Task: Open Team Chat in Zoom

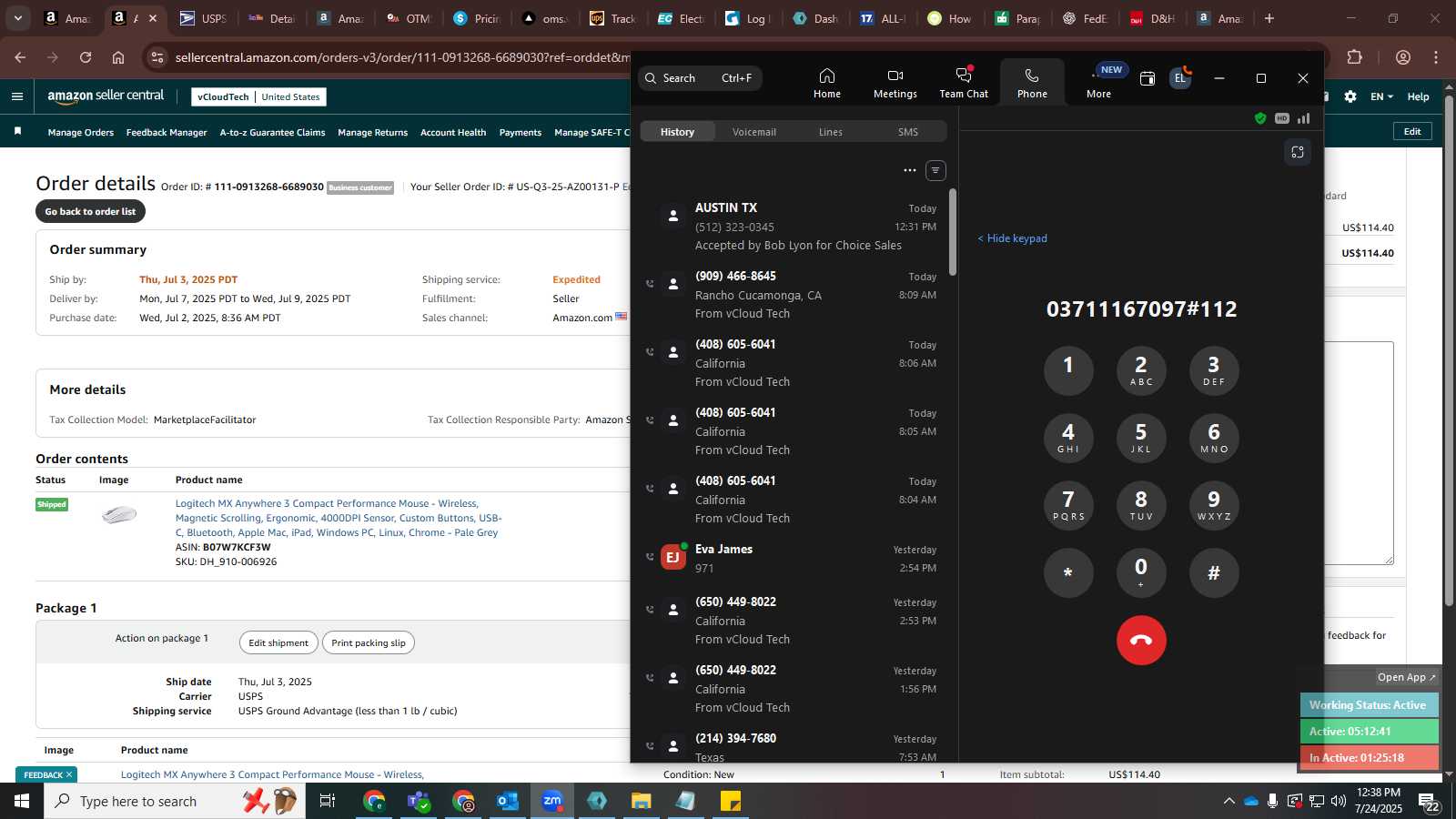Action: click(x=964, y=83)
